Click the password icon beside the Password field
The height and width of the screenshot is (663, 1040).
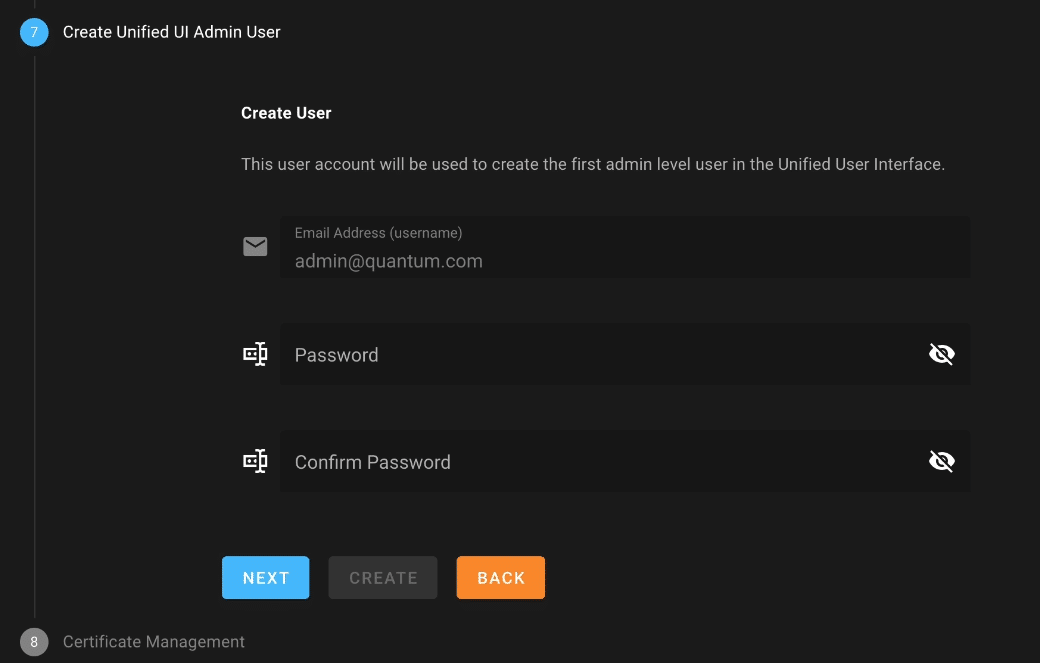[255, 354]
